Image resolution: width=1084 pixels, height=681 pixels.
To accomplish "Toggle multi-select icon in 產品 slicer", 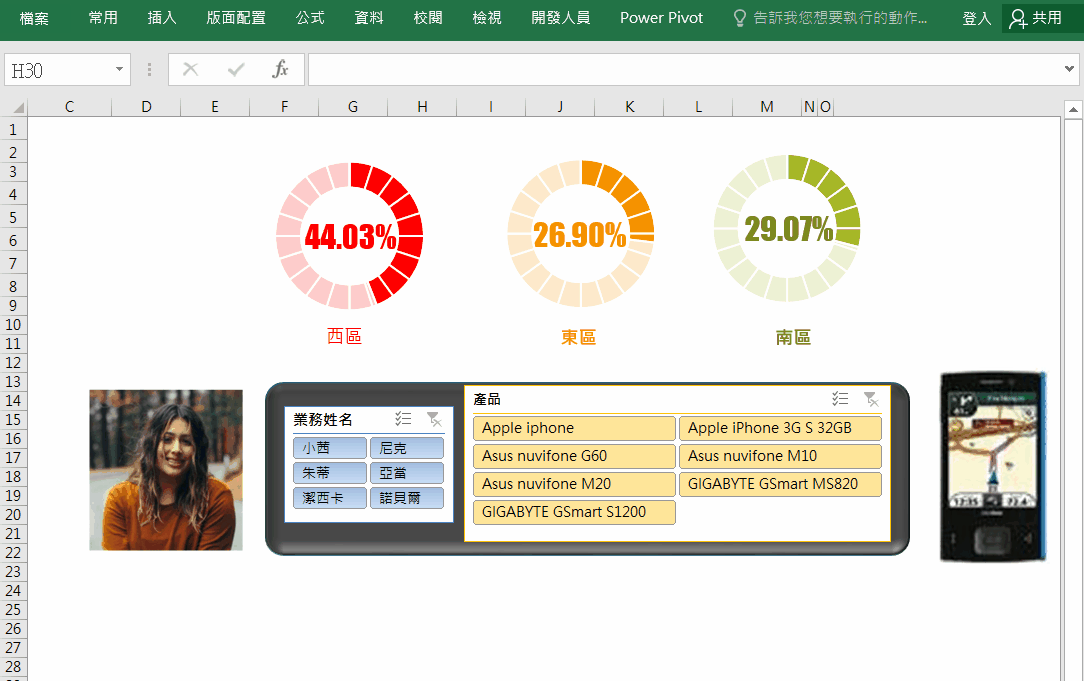I will 840,399.
